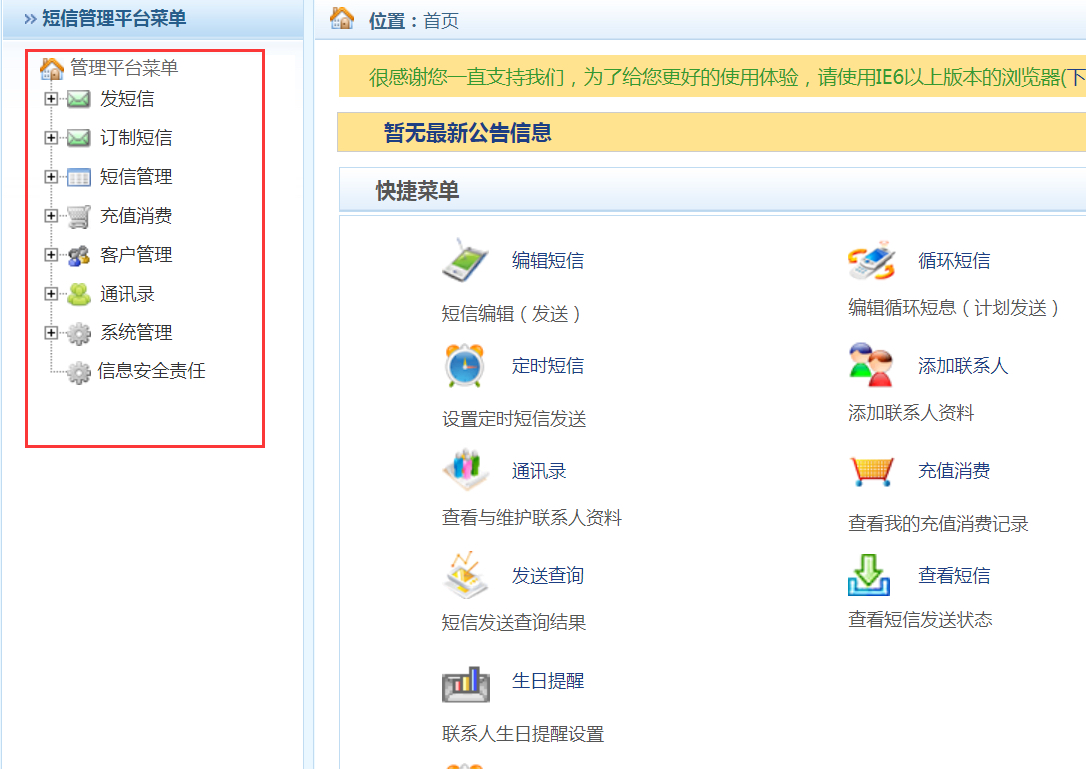Click the alarm clock icon for 定时短信
Viewport: 1086px width, 769px height.
point(465,365)
